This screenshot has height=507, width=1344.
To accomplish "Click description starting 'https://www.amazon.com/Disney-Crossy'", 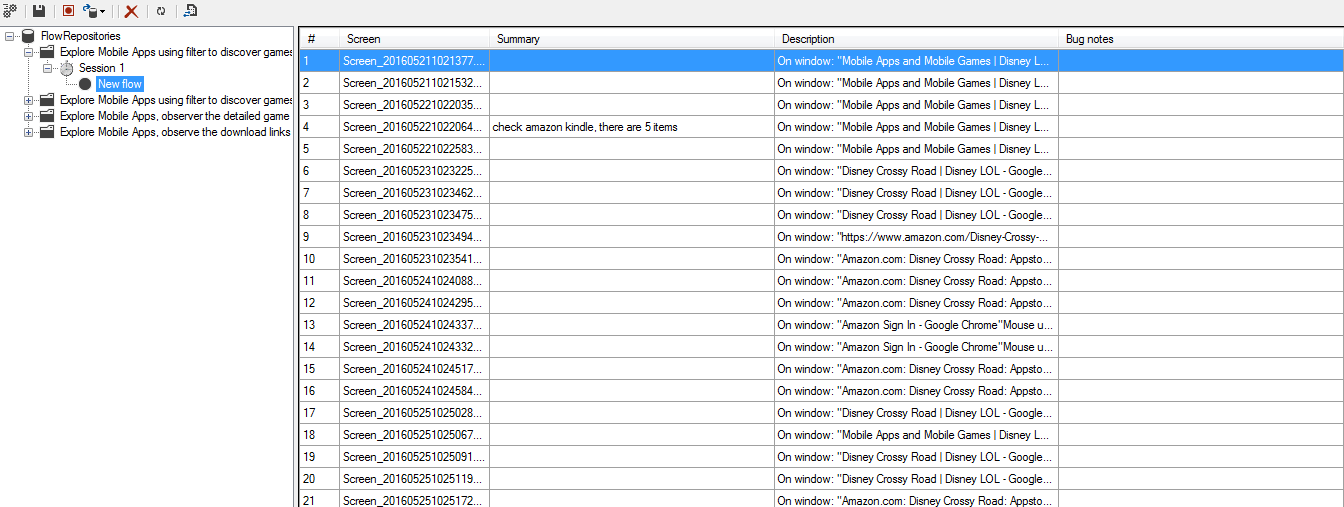I will click(x=916, y=237).
